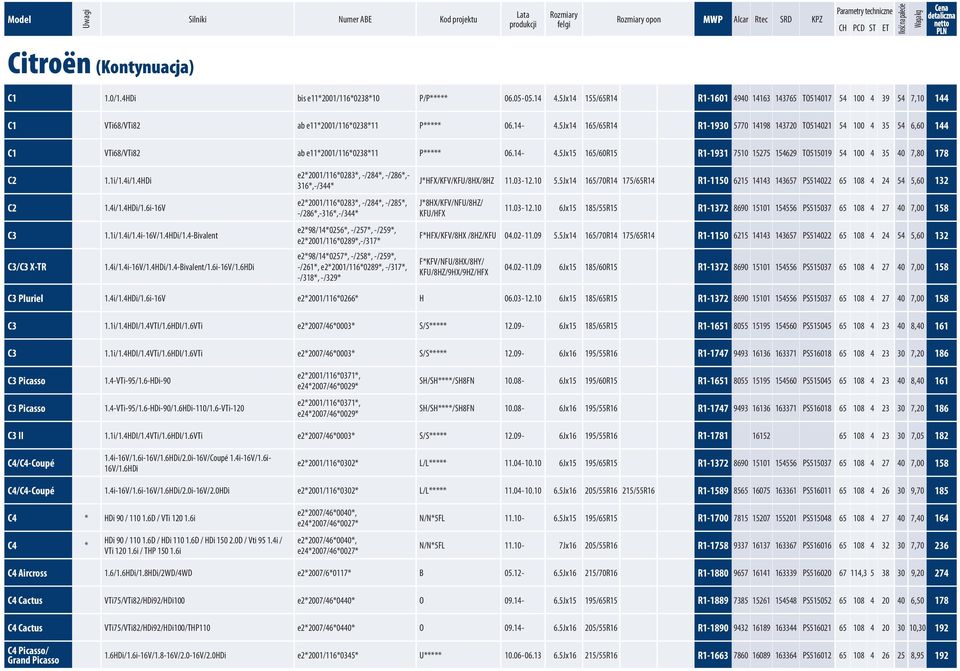Click the 'C4 Aircross' model cell

38,573
